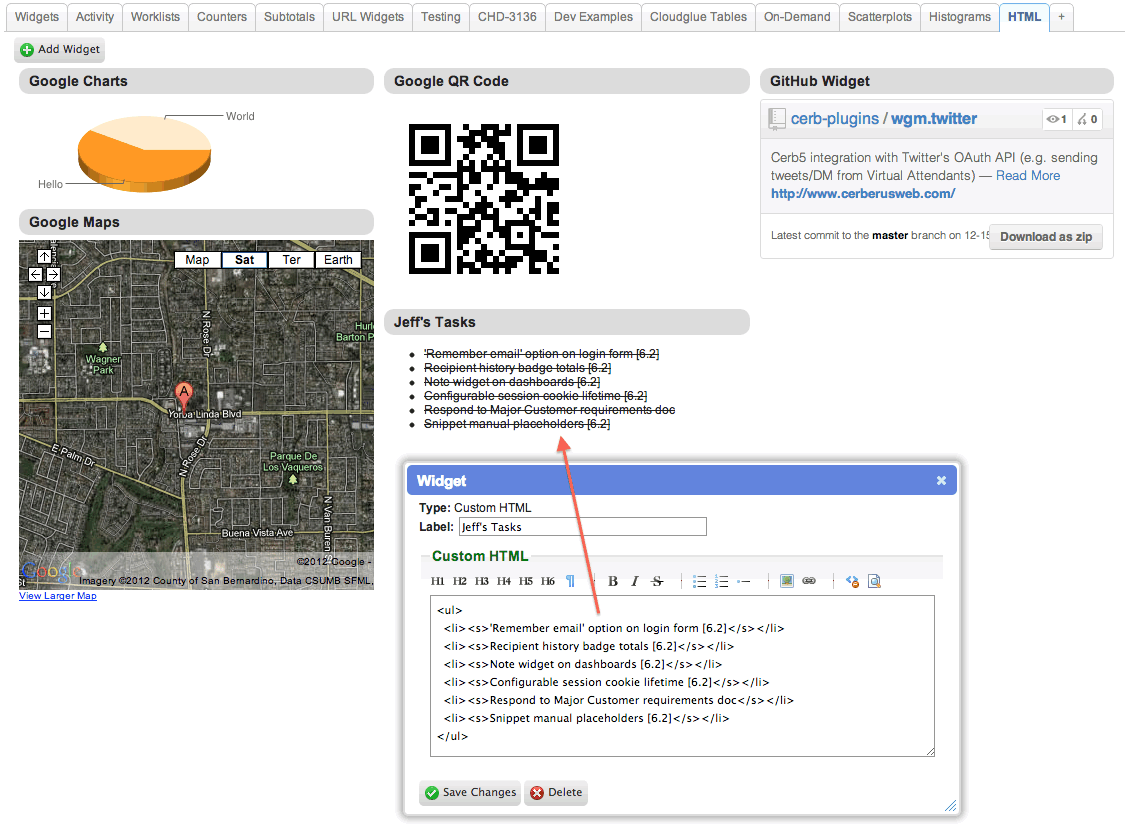The image size is (1125, 835).
Task: Select the Dev Examples tab
Action: coord(593,16)
